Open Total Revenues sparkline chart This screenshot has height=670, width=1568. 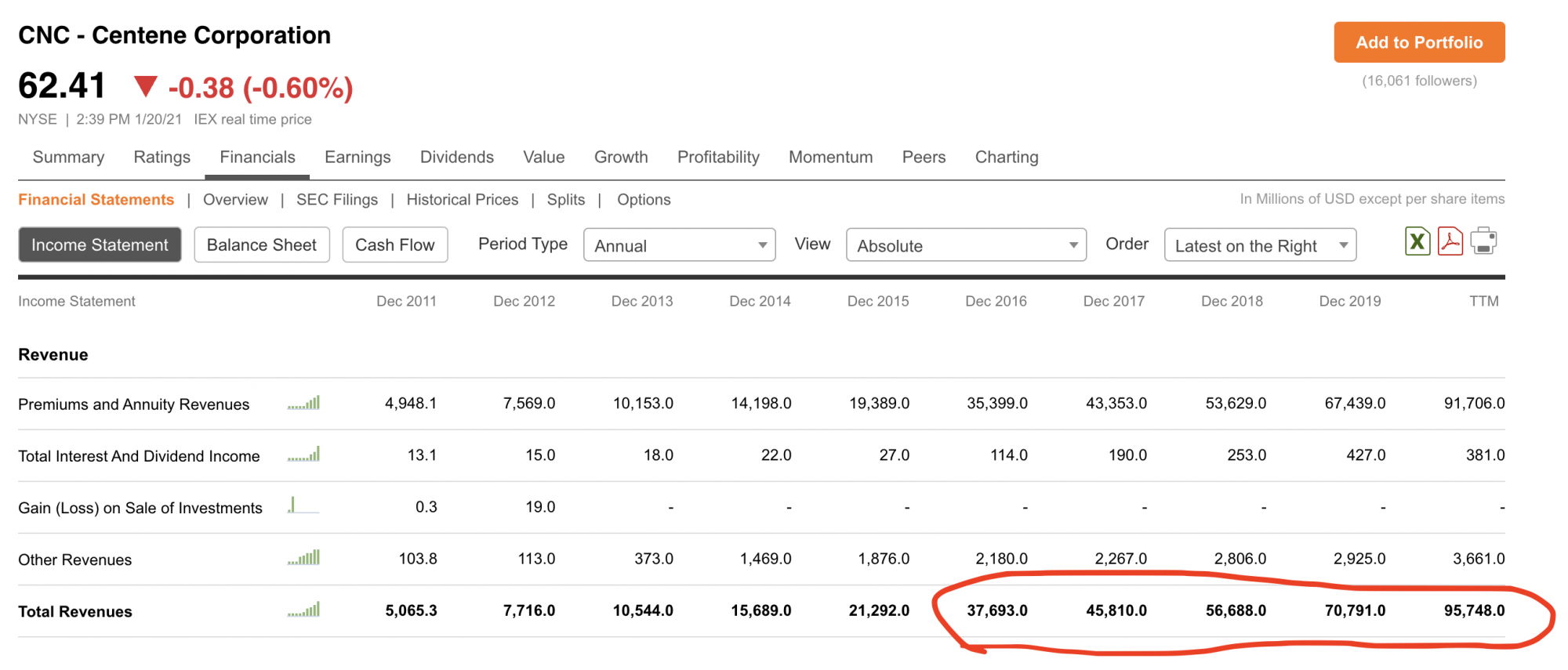tap(304, 610)
